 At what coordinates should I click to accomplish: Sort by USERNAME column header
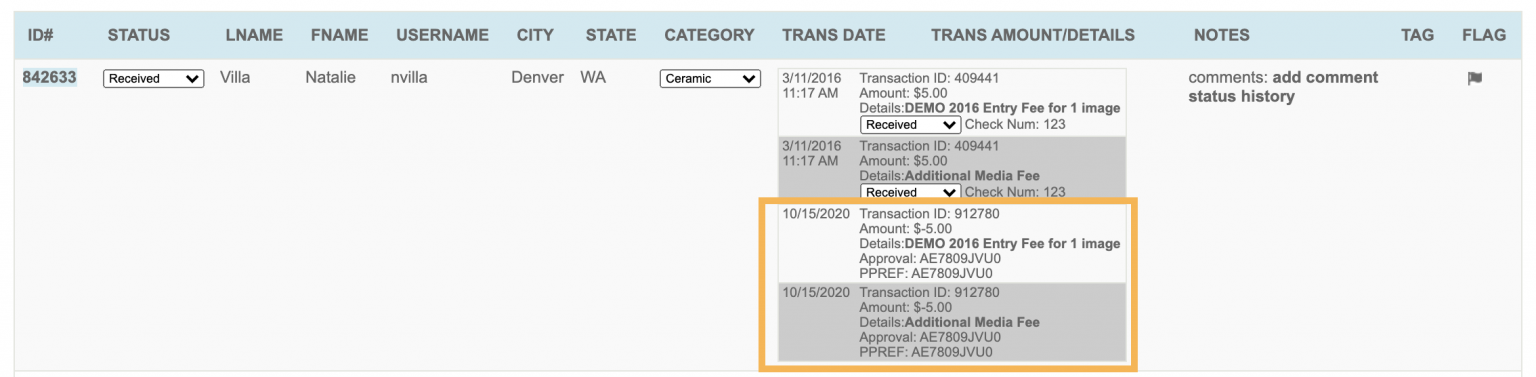(x=442, y=35)
